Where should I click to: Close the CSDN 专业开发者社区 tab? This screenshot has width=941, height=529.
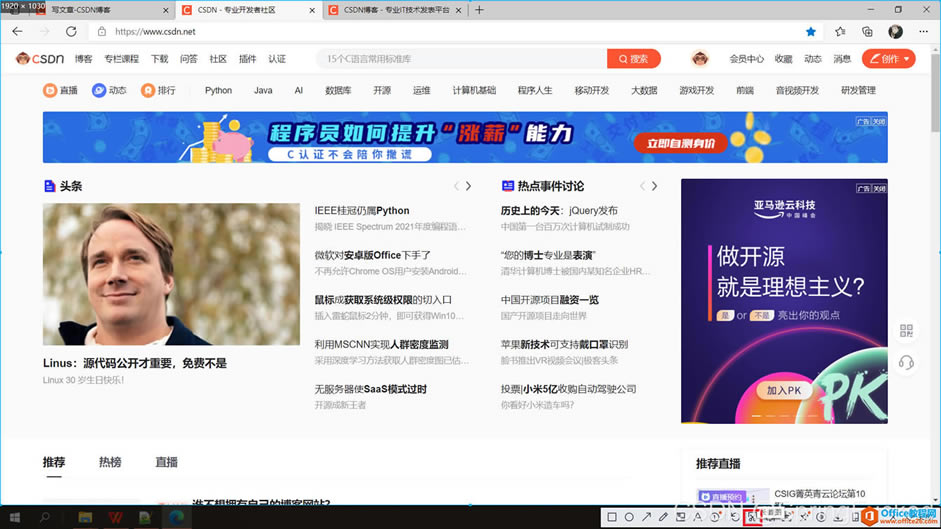pyautogui.click(x=312, y=10)
